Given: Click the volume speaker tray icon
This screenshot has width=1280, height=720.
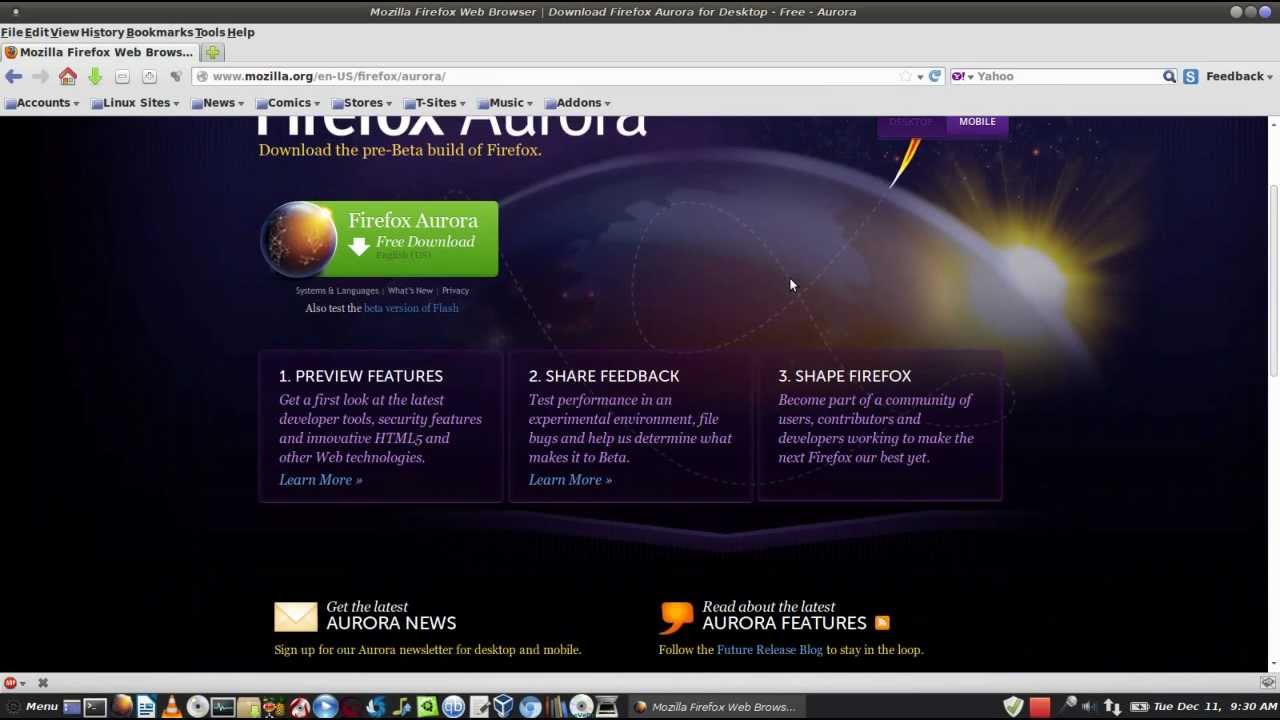Looking at the screenshot, I should (x=1089, y=707).
